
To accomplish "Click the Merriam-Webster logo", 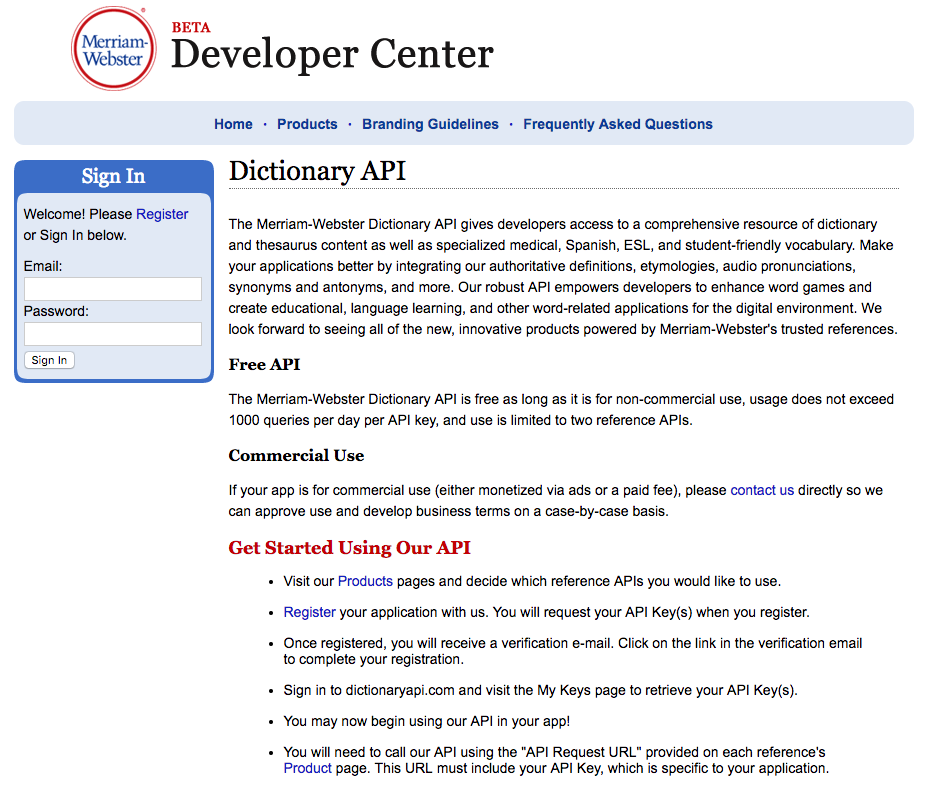I will [114, 49].
